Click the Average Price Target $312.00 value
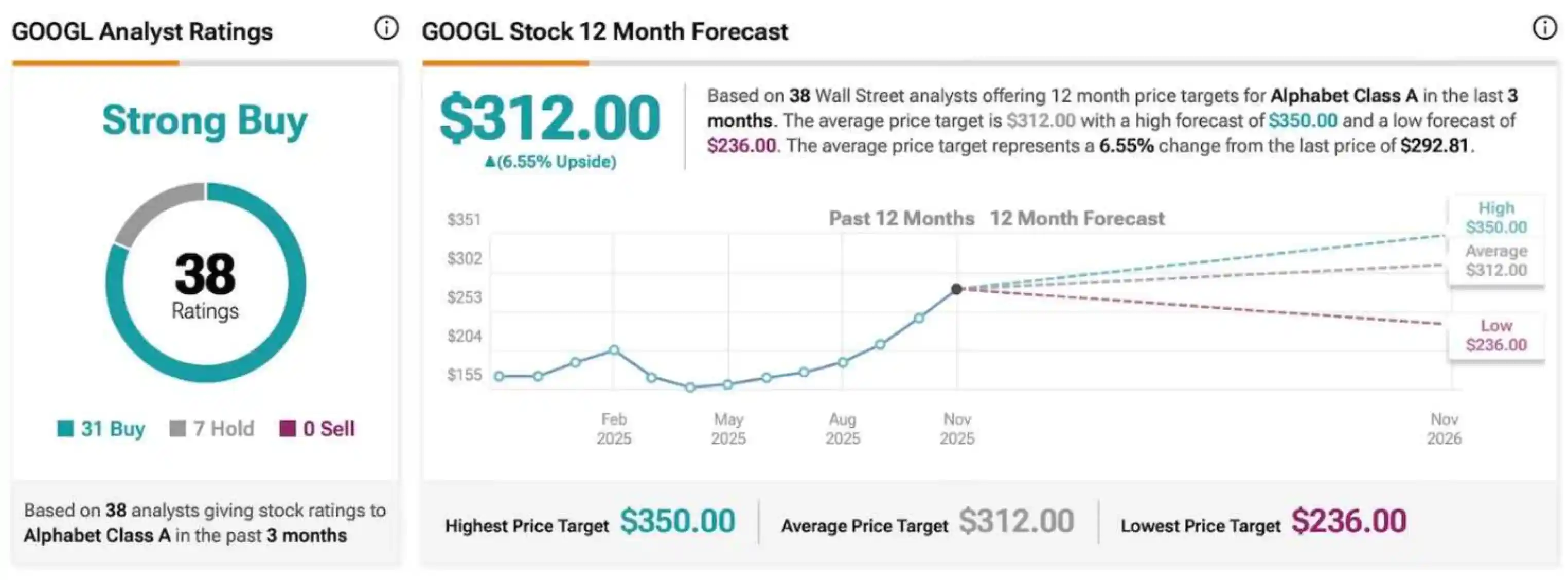 1016,521
